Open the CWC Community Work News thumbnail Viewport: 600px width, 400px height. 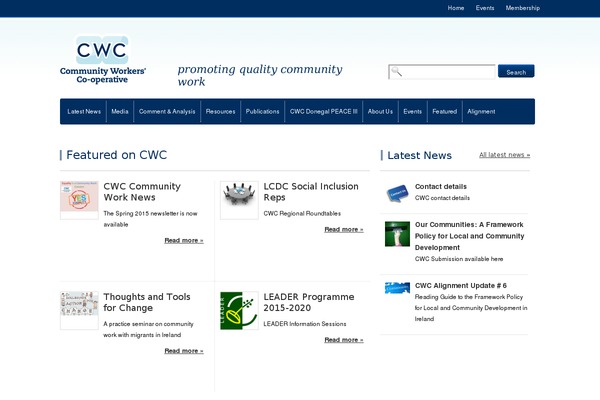coord(79,200)
